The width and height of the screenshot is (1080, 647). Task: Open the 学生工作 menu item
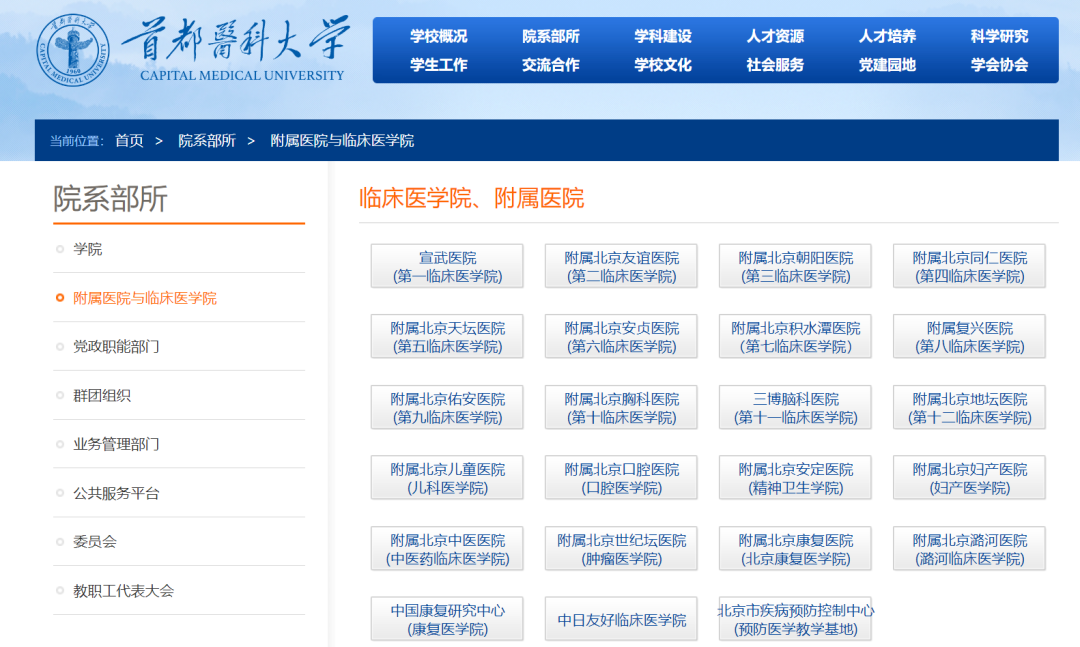click(x=439, y=65)
